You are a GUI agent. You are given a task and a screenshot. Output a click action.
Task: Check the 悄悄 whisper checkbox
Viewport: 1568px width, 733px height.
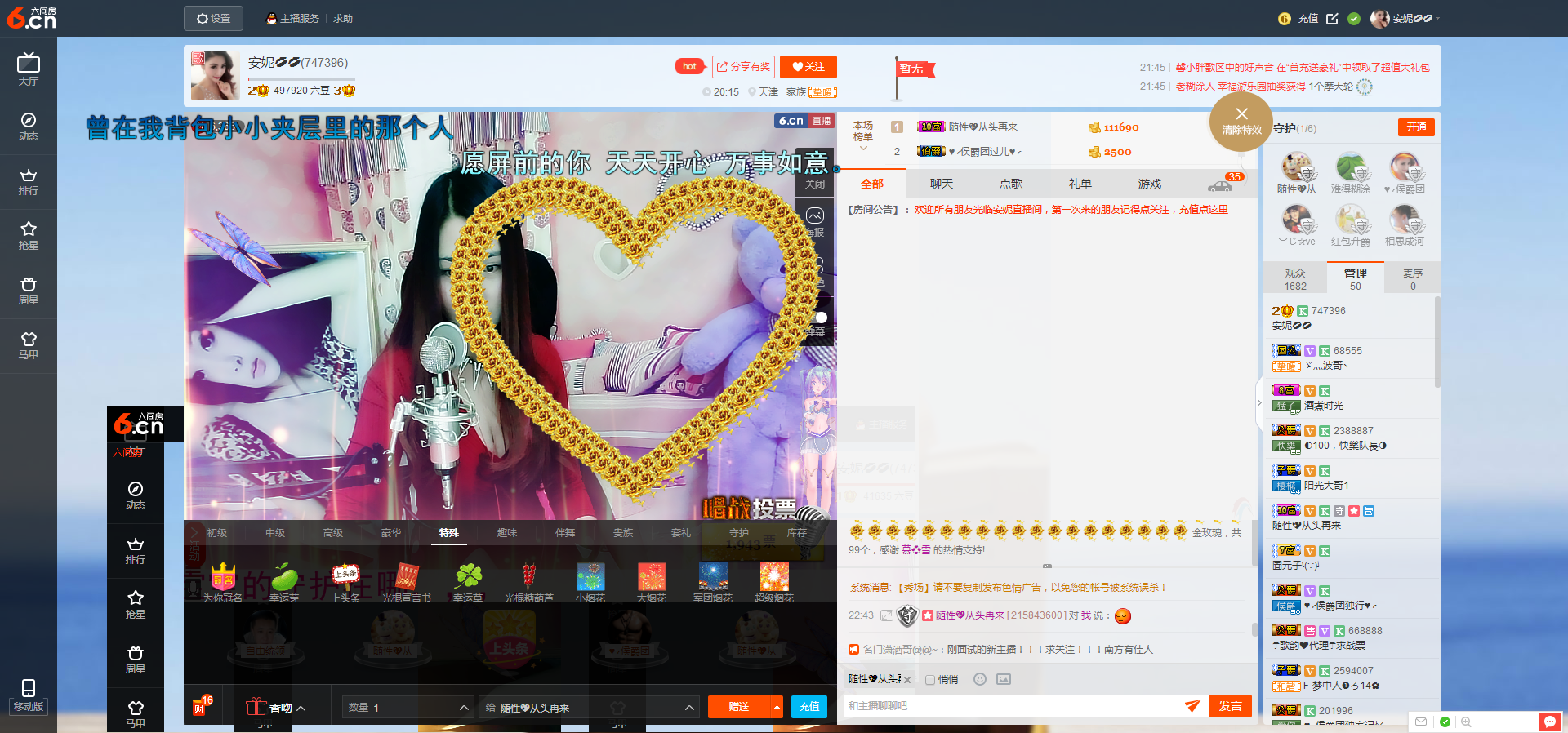(x=930, y=679)
